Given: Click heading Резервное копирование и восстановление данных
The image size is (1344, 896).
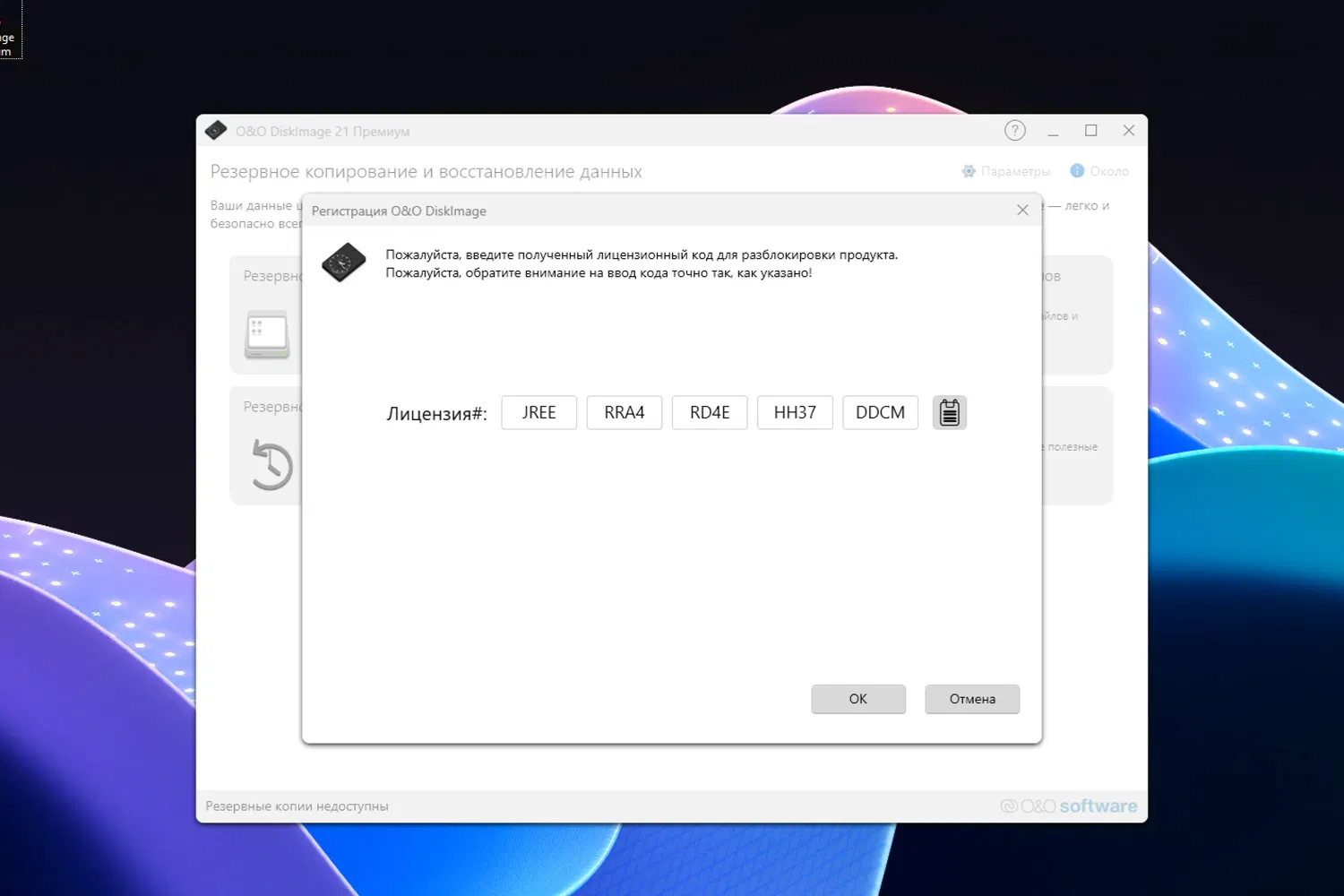Looking at the screenshot, I should click(x=426, y=172).
